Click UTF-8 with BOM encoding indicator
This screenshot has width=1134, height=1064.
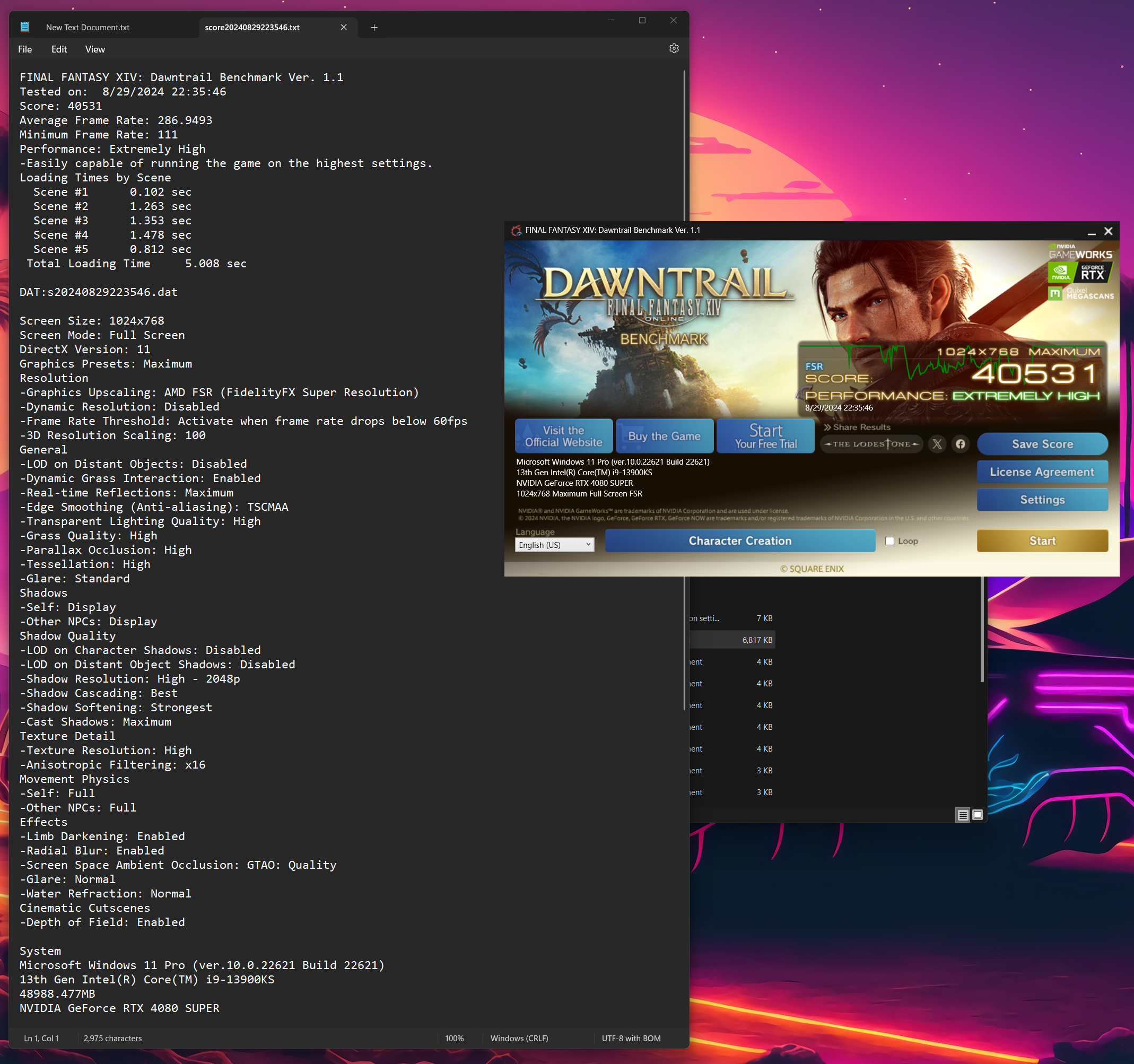pyautogui.click(x=631, y=1039)
